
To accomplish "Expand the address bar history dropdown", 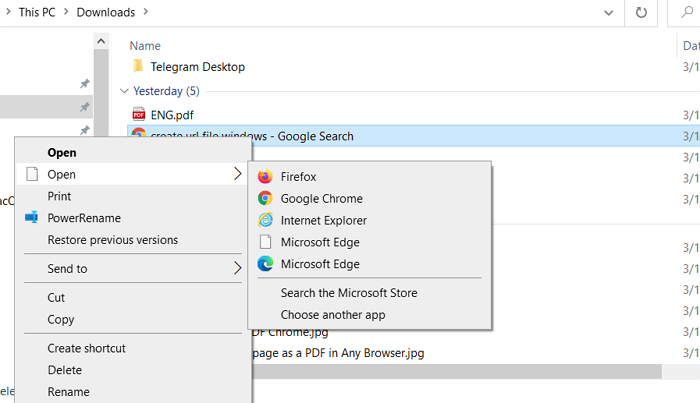I will [608, 13].
